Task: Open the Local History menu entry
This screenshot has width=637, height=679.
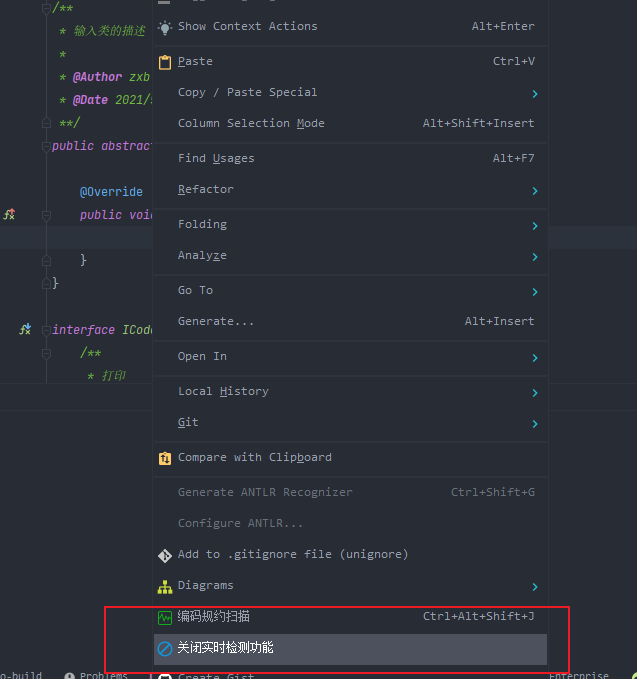Action: pos(350,392)
